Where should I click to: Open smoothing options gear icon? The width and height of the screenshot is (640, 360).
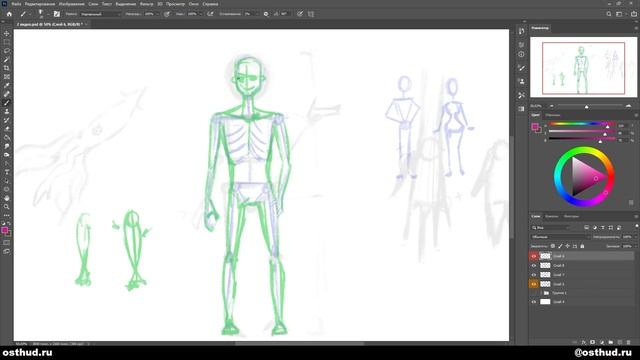(x=266, y=14)
